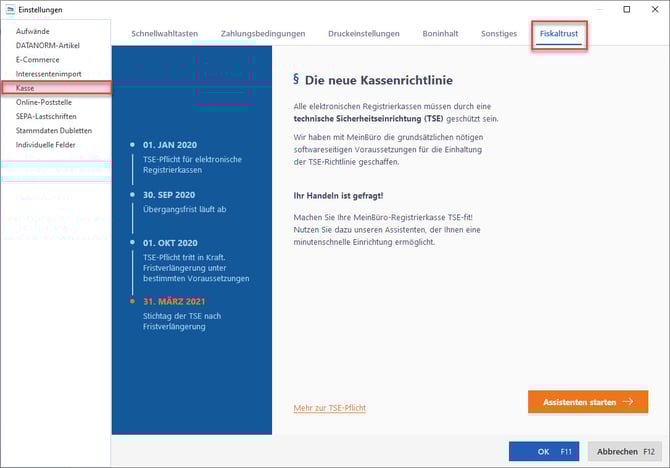Choose Individuelle Felder in the sidebar
The height and width of the screenshot is (468, 670).
pyautogui.click(x=46, y=145)
